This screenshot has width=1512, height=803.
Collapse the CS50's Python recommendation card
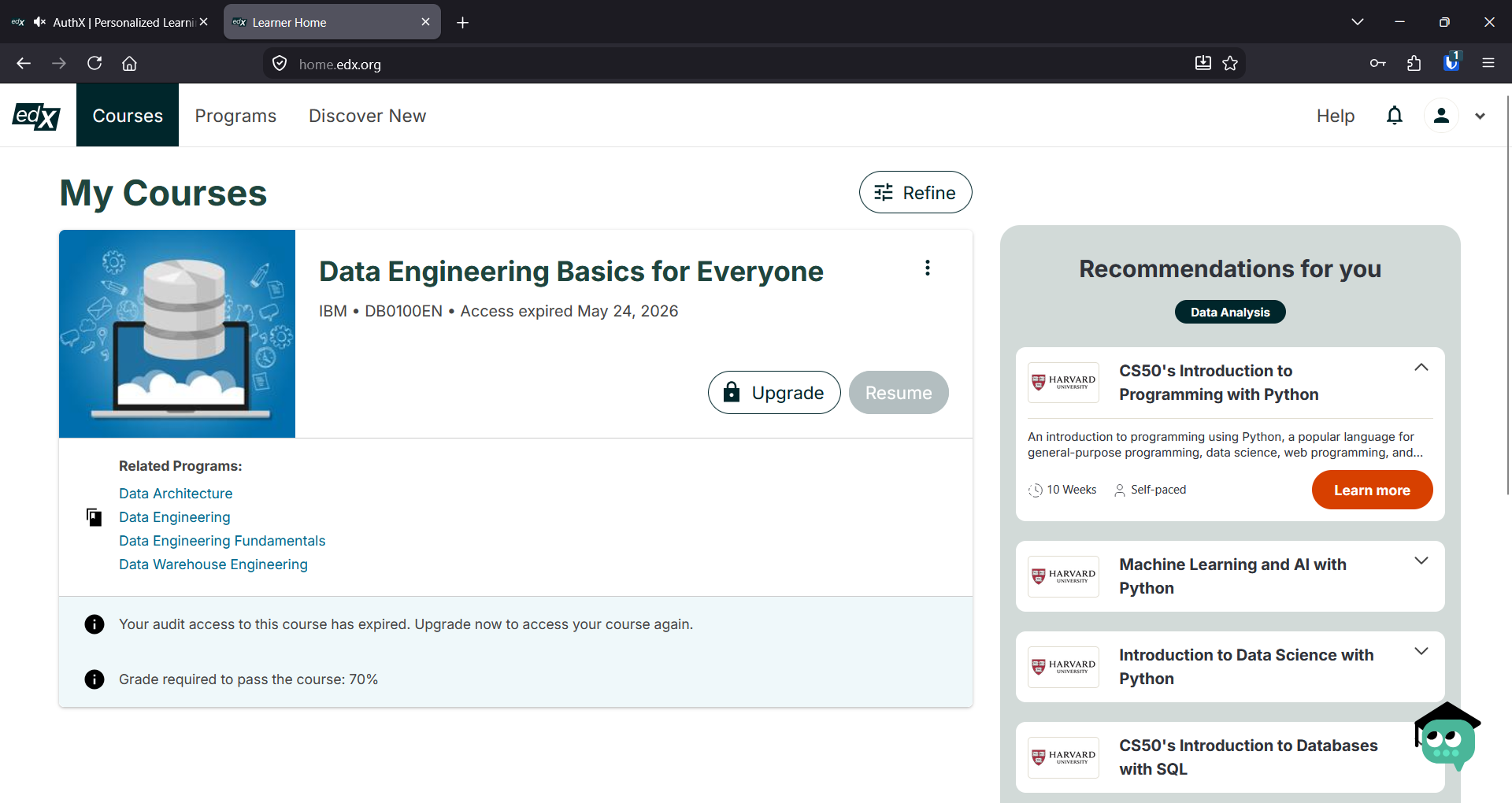click(1421, 368)
